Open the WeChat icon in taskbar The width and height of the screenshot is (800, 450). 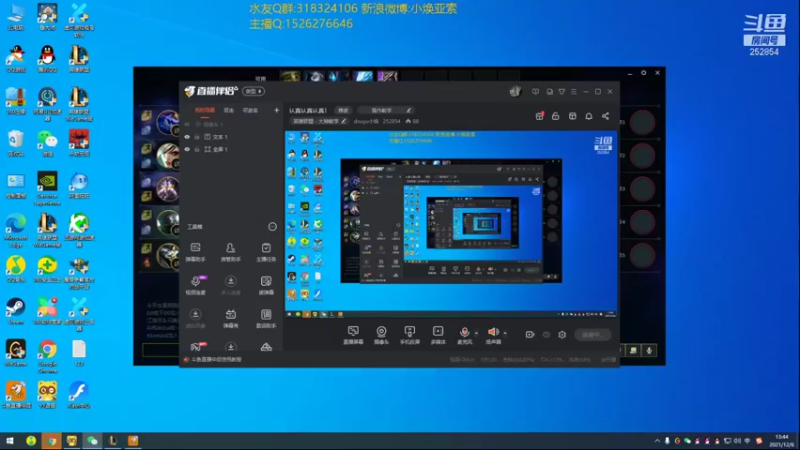[92, 441]
